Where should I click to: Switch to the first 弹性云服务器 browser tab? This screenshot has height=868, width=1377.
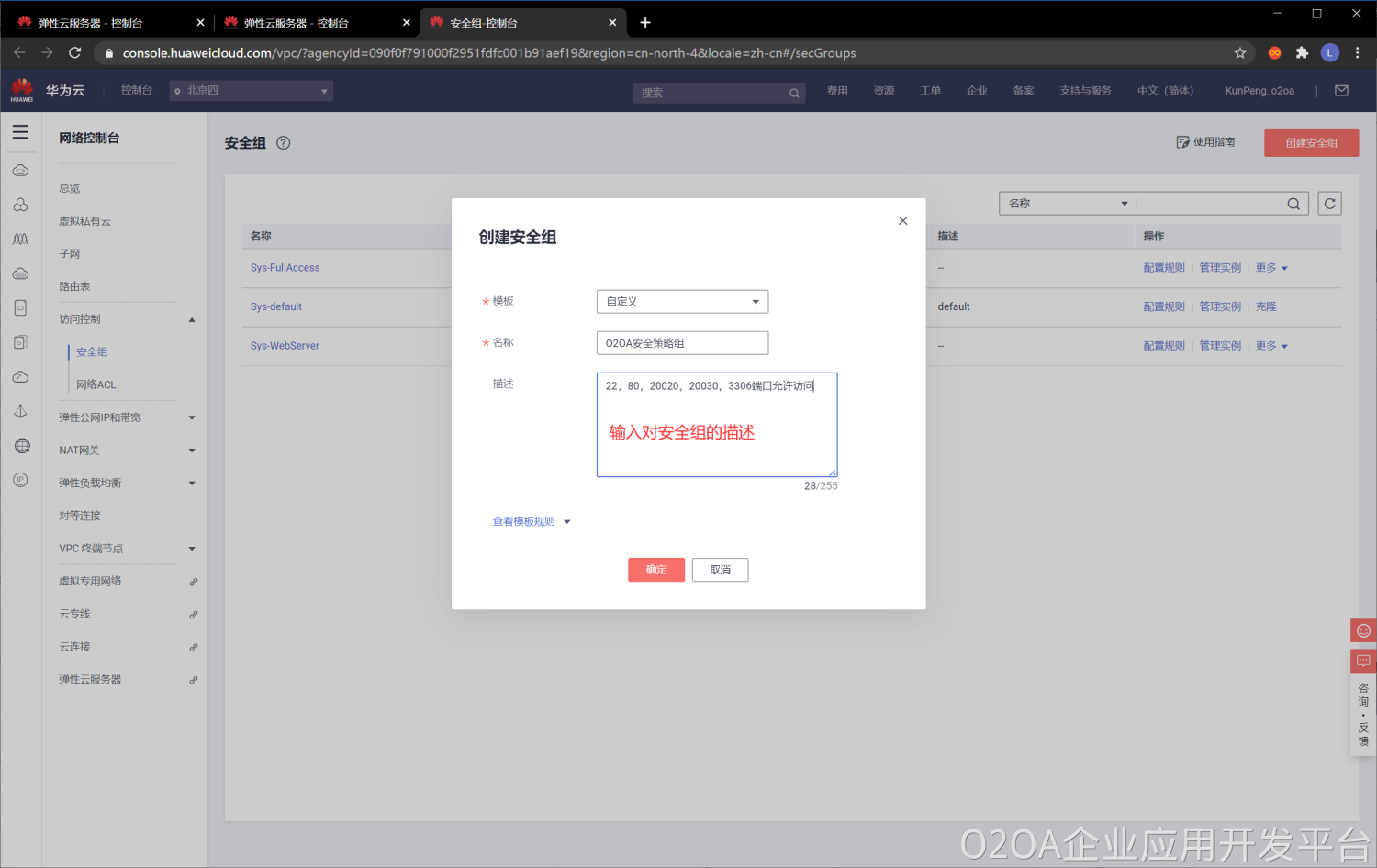(x=109, y=23)
